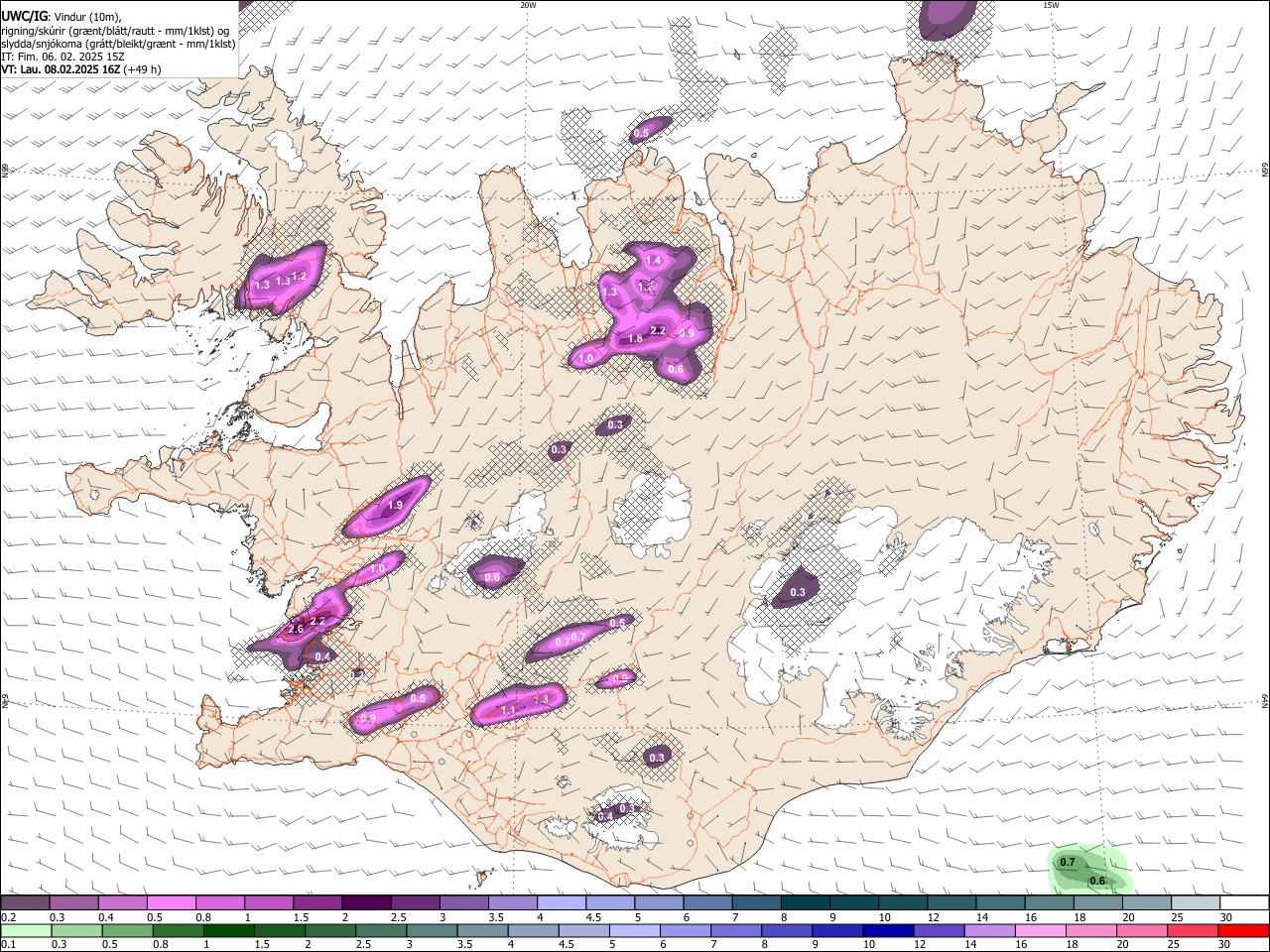Pick the light lavender 4–4.5 snow swatch
Image resolution: width=1270 pixels, height=952 pixels.
562,902
